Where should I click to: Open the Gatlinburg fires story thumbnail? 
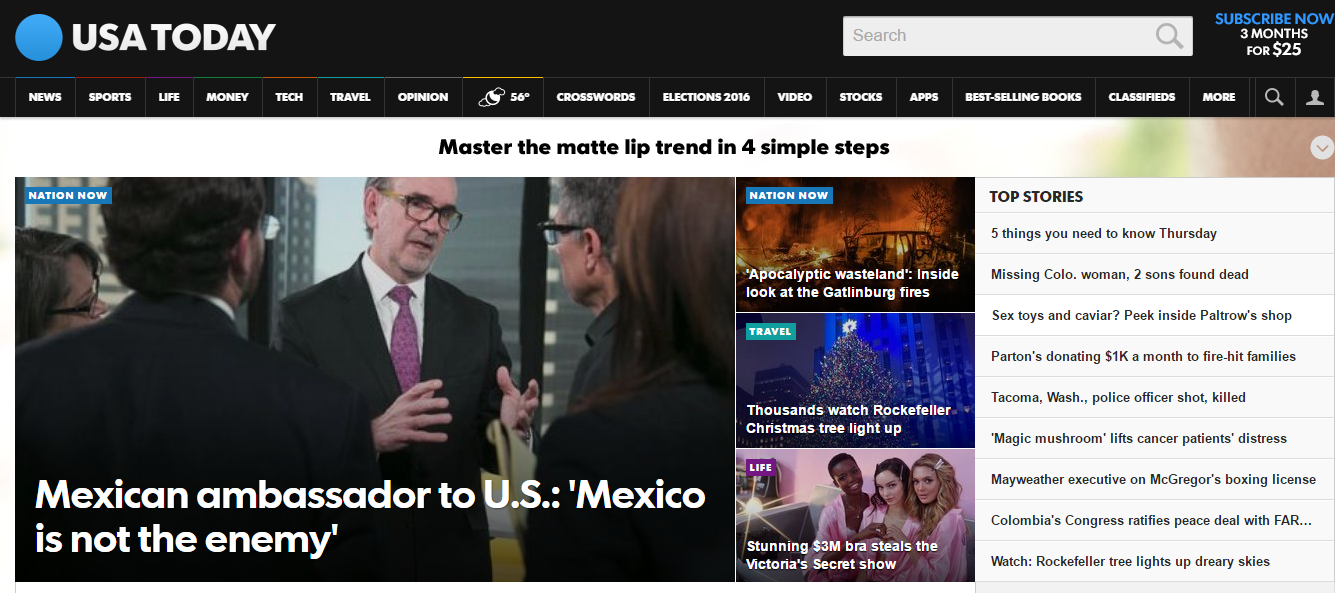pyautogui.click(x=855, y=244)
